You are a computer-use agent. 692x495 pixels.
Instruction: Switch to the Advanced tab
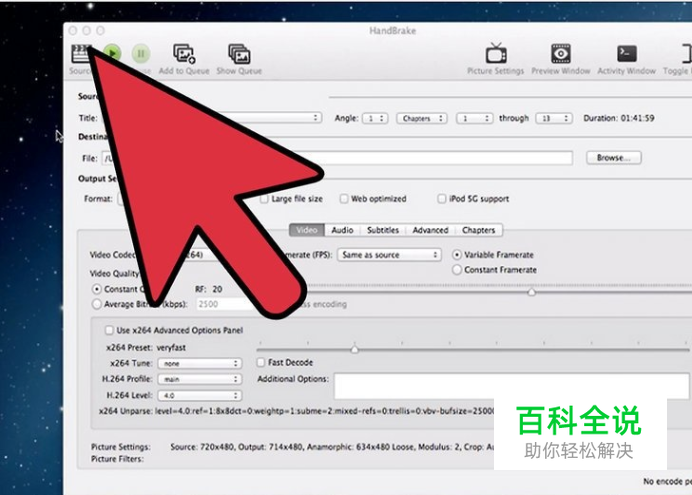(430, 230)
